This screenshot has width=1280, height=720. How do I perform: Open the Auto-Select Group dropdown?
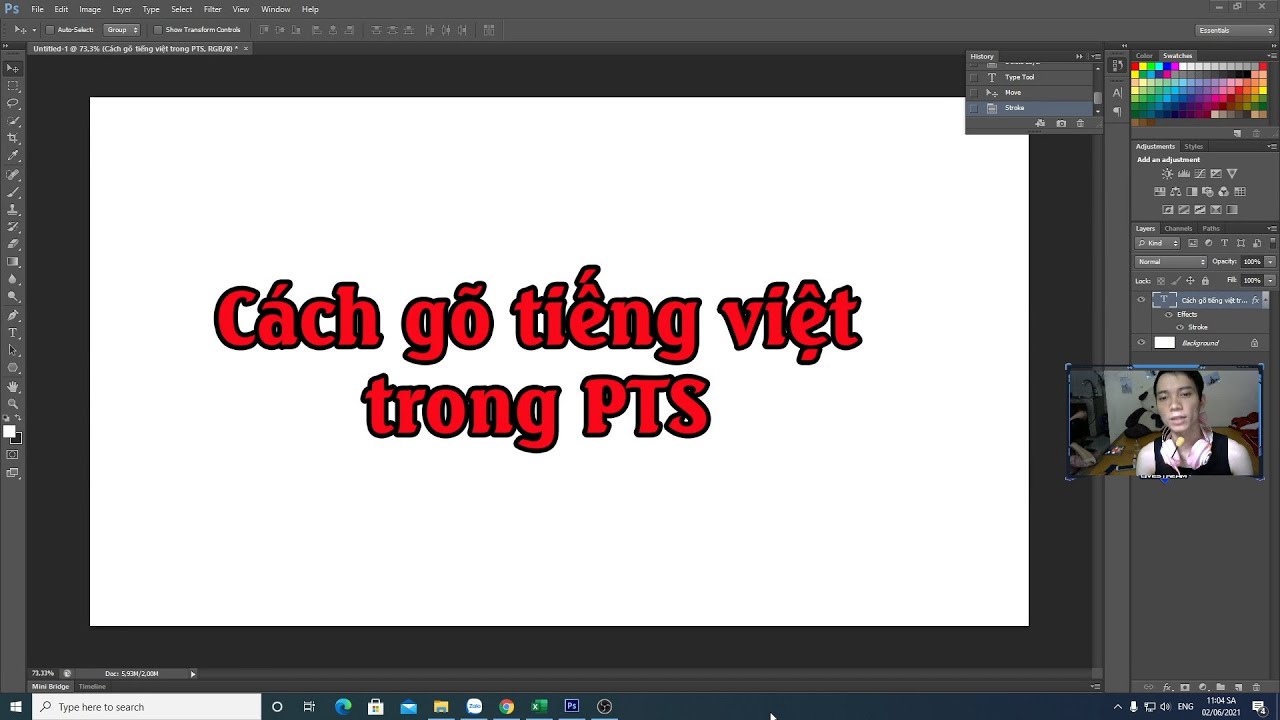122,30
